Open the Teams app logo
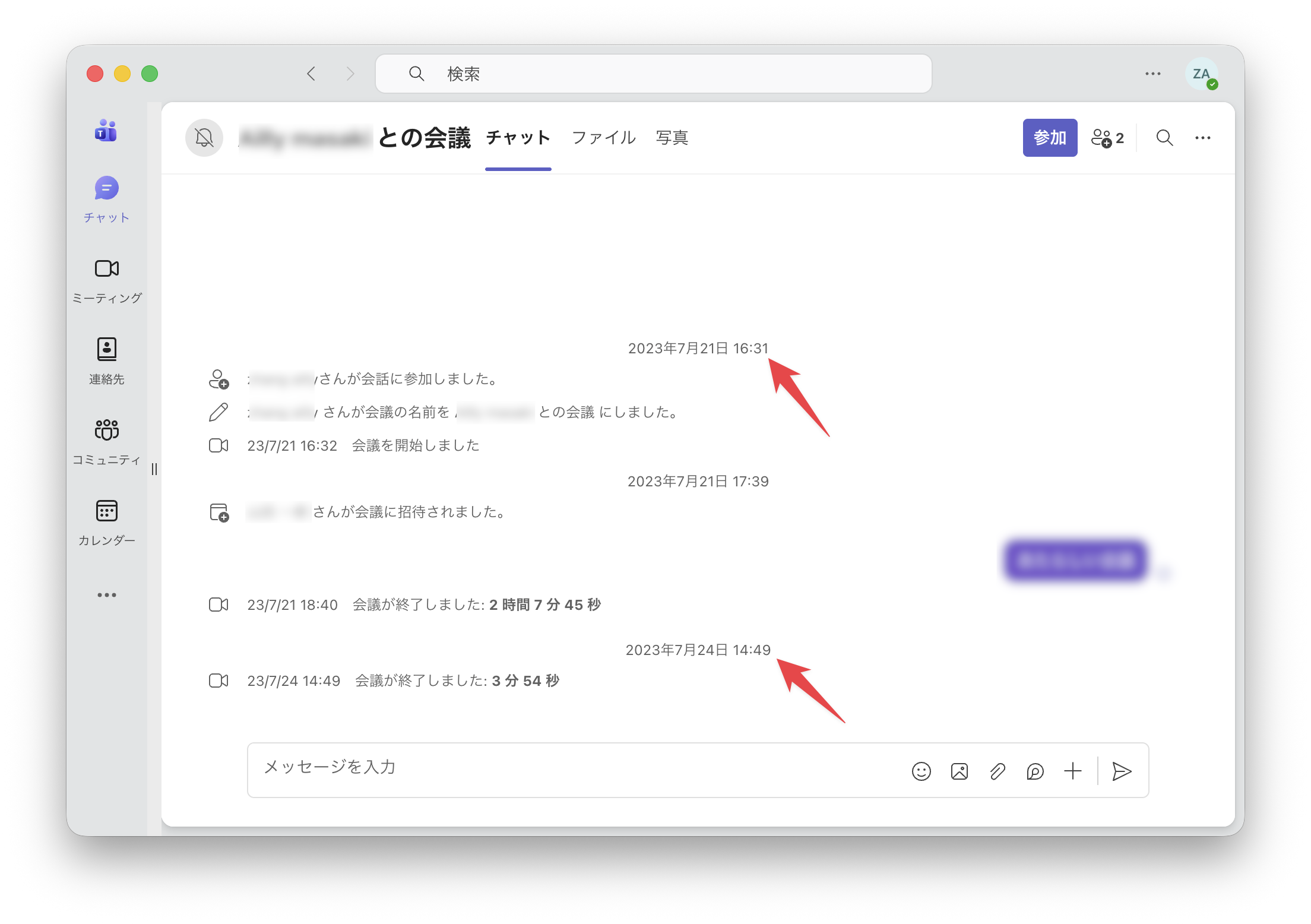This screenshot has width=1311, height=924. (106, 131)
